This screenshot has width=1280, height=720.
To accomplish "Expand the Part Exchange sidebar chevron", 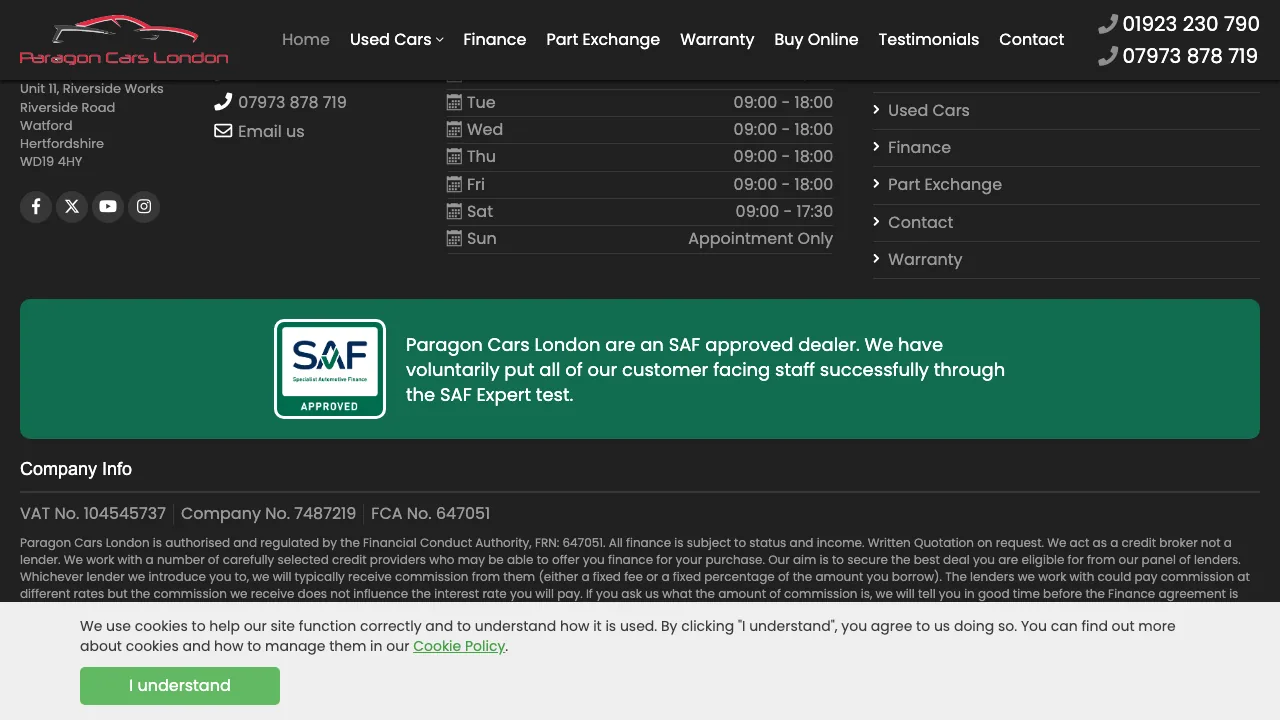I will 876,184.
